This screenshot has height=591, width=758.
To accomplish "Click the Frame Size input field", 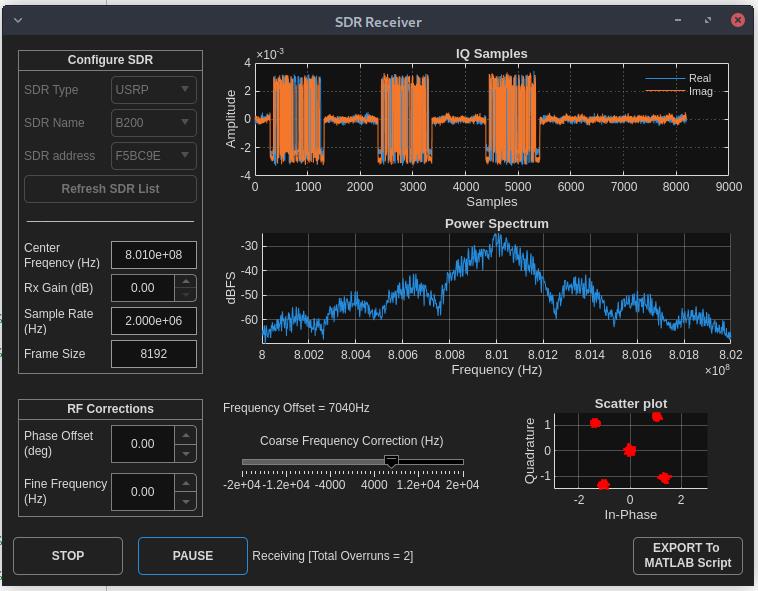I will point(154,354).
